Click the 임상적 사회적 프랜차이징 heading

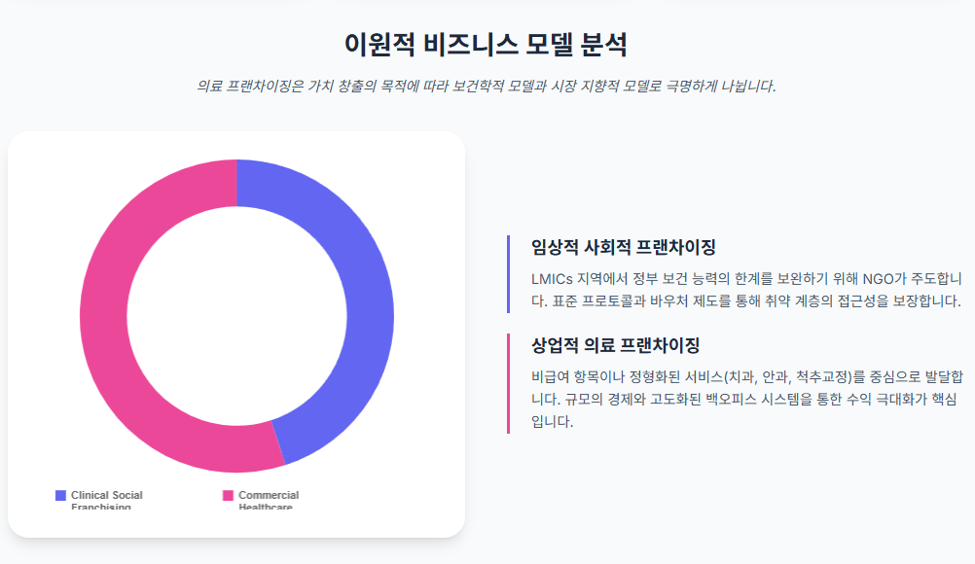(x=623, y=247)
